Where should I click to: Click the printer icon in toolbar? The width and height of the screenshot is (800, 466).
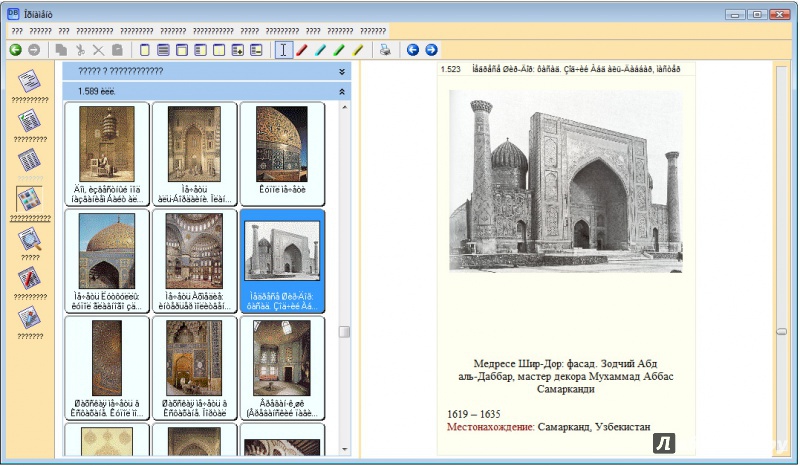click(x=385, y=49)
